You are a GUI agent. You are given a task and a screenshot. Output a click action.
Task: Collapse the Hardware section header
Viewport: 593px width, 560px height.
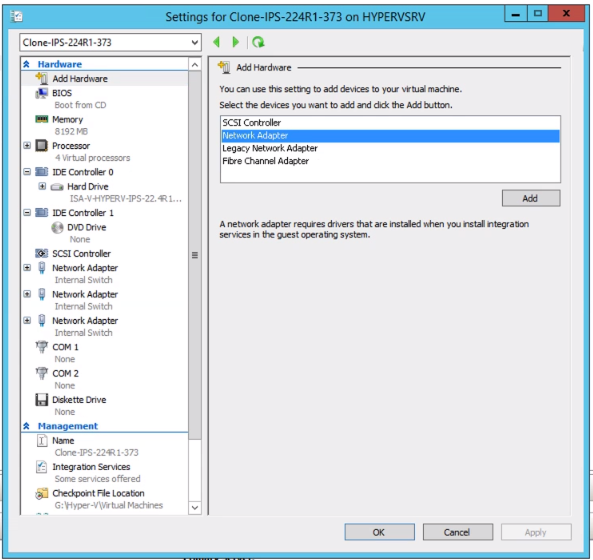[26, 64]
